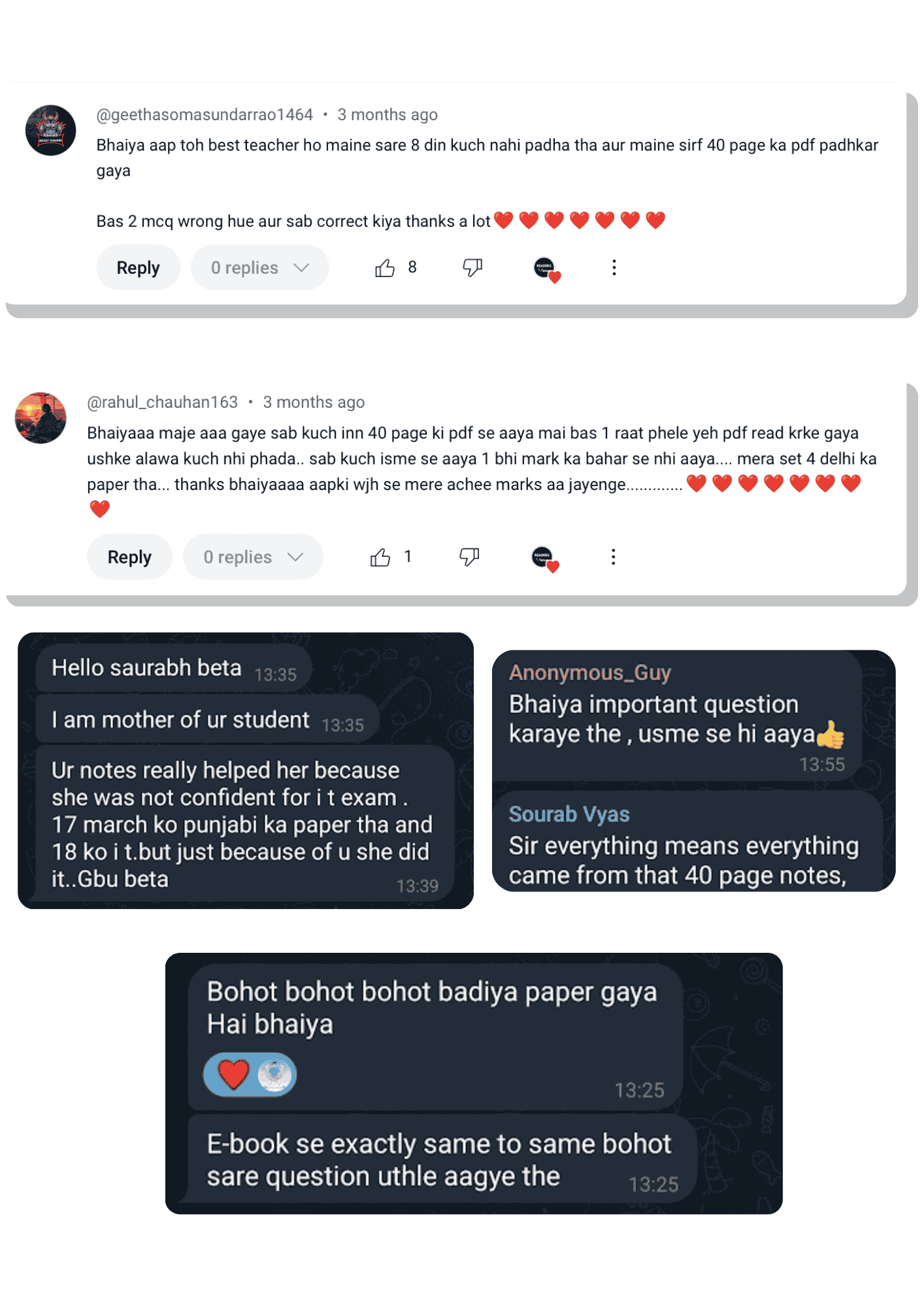
Task: Reply to the geethasomasundarrao1464 comment
Action: 138,268
